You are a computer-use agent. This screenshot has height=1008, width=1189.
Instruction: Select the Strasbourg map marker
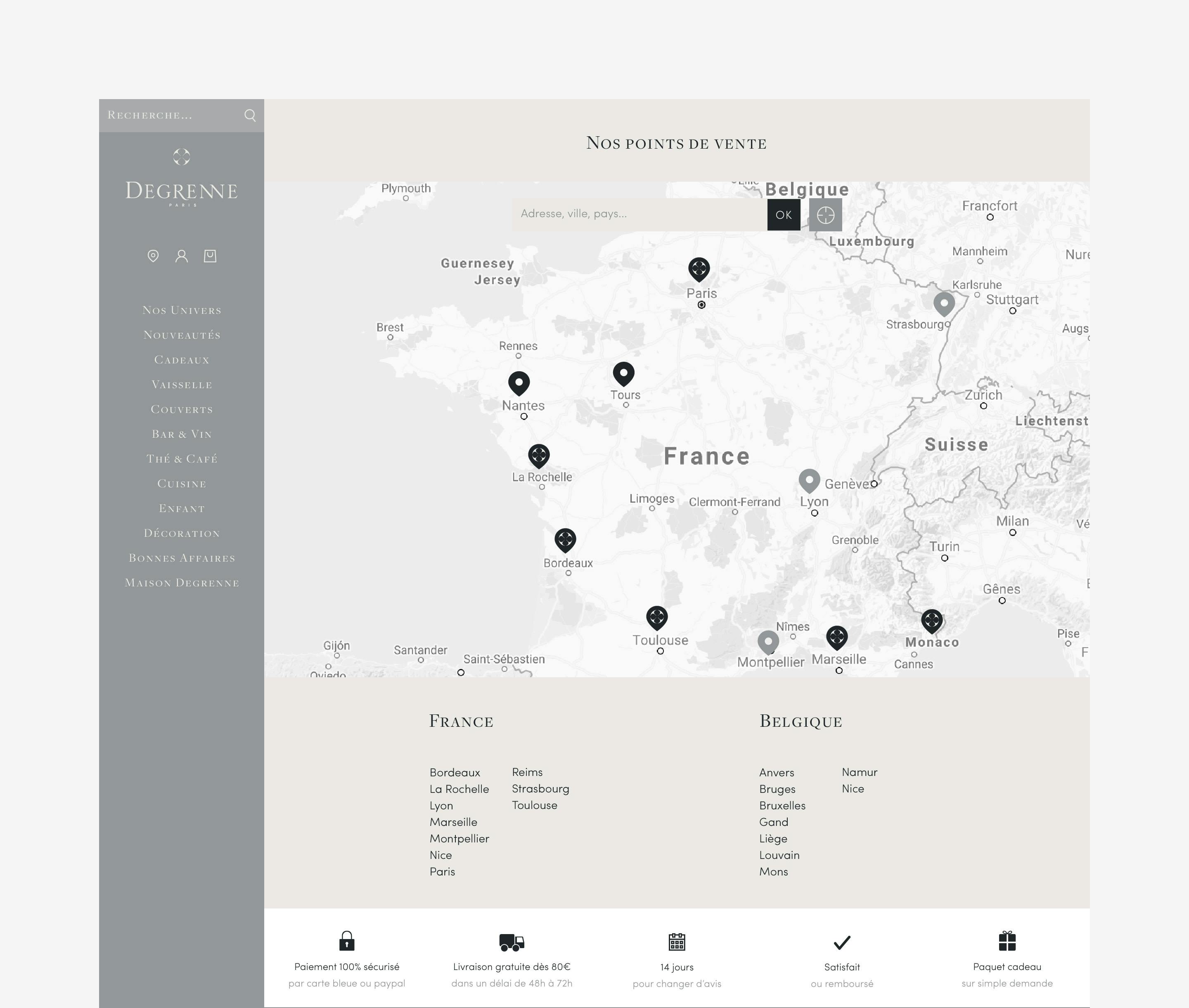pyautogui.click(x=944, y=304)
